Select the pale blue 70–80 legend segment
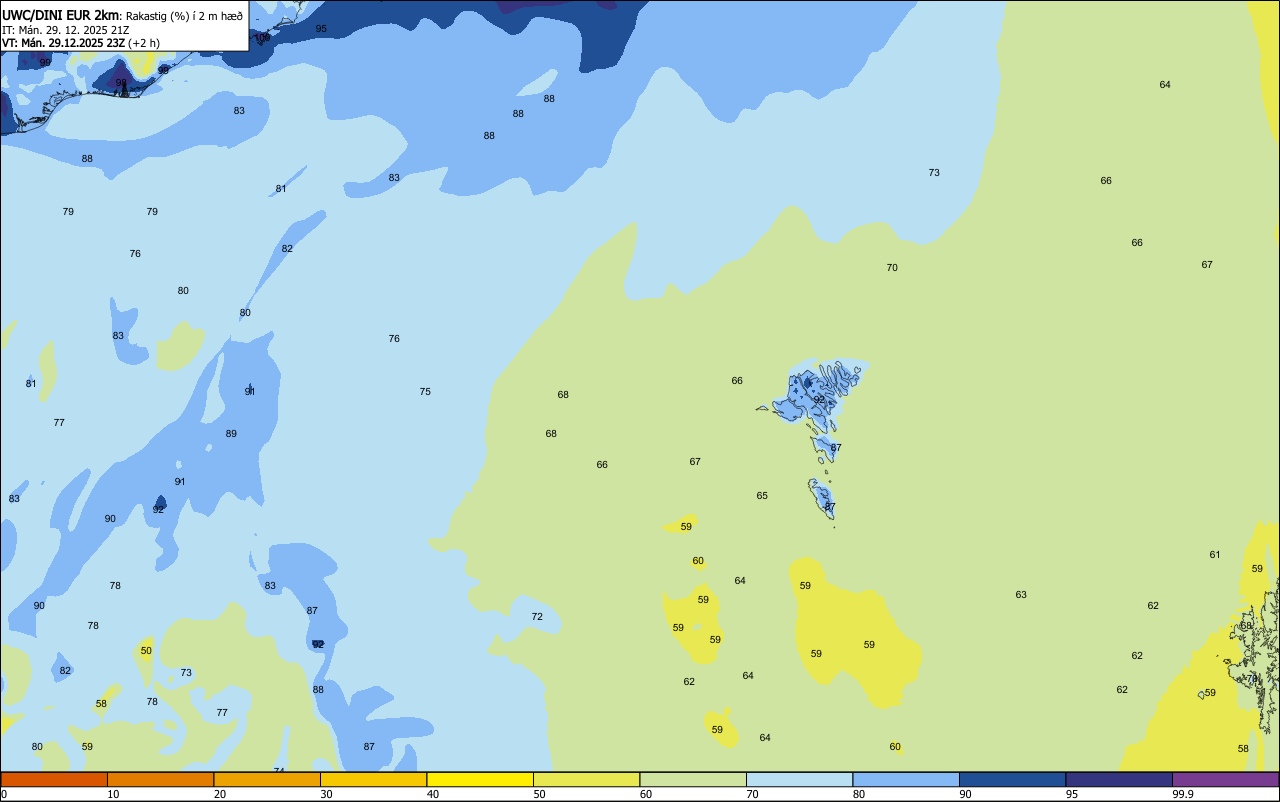 click(x=799, y=779)
